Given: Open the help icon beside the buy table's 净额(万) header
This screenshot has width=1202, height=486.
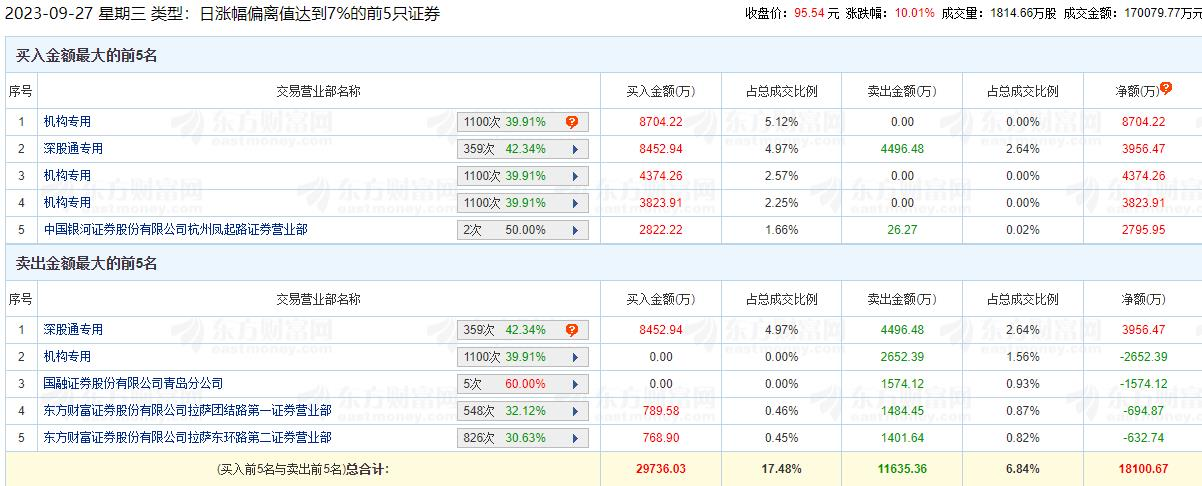Looking at the screenshot, I should [1166, 89].
